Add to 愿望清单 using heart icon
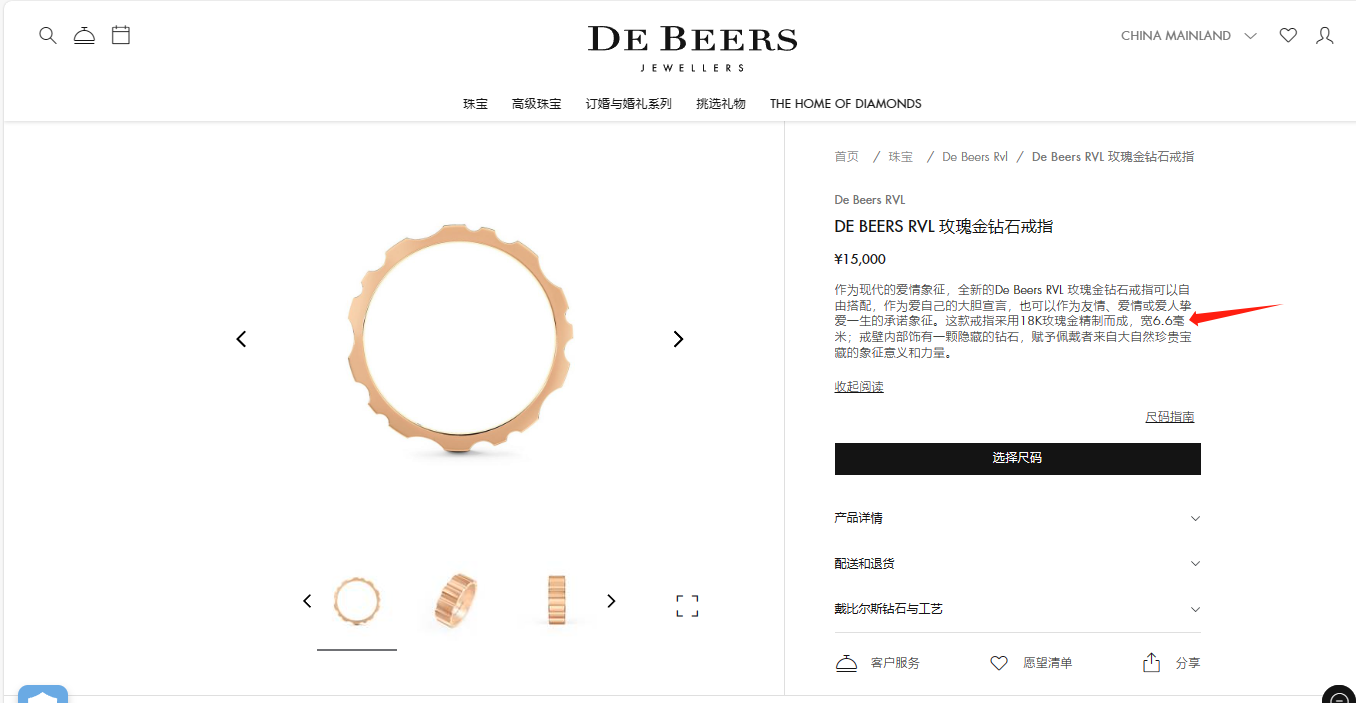 tap(998, 663)
